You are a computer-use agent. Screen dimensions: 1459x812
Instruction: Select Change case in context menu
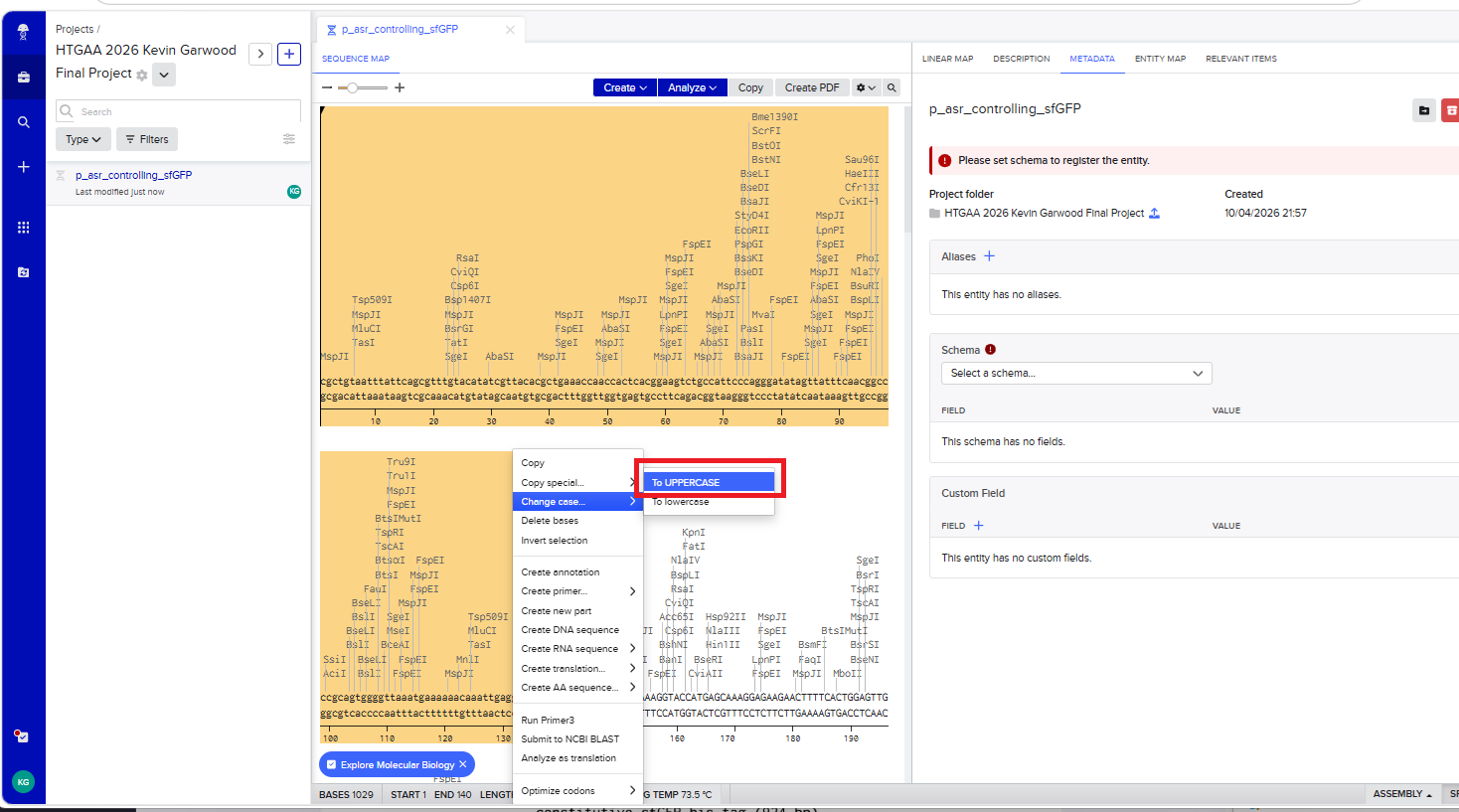click(x=577, y=502)
